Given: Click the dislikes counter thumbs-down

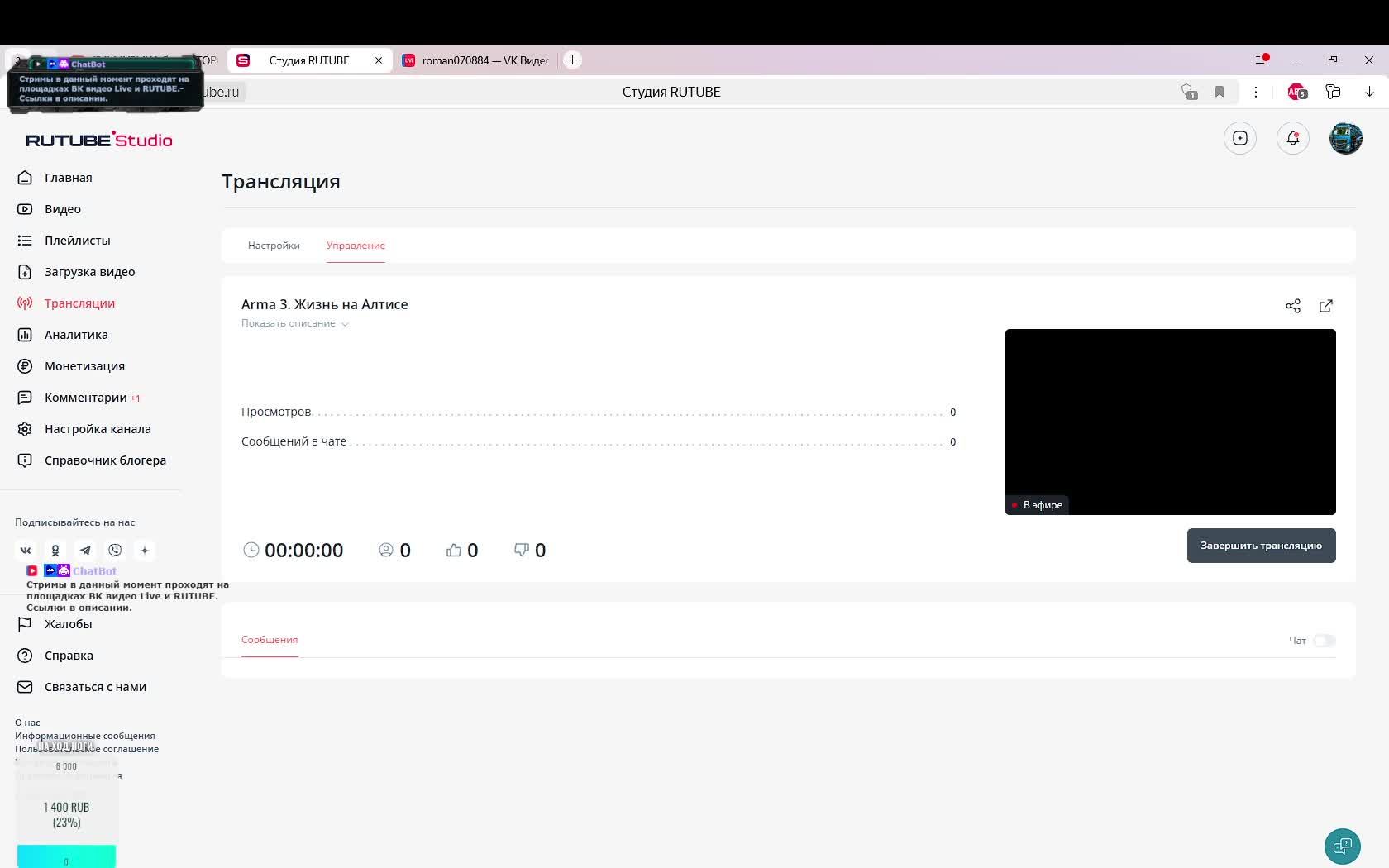Looking at the screenshot, I should 530,551.
